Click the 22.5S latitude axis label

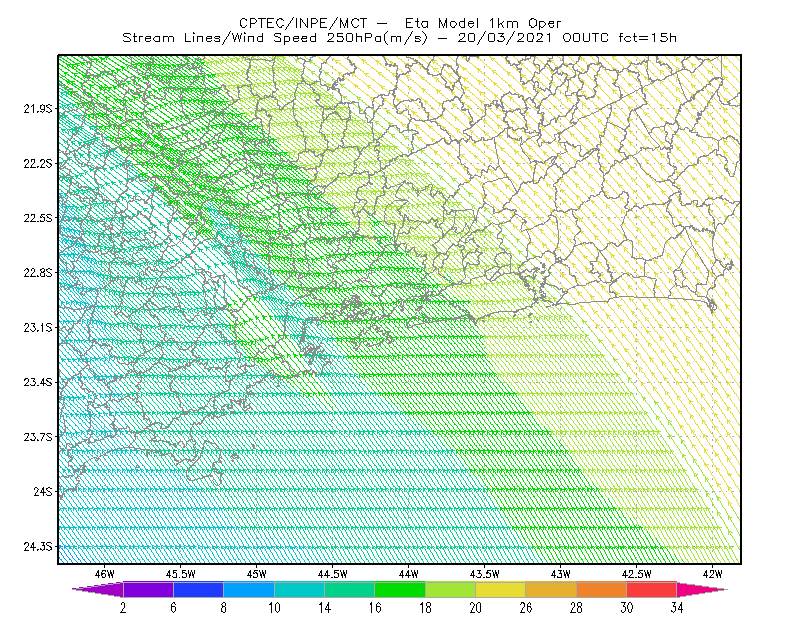coord(38,218)
